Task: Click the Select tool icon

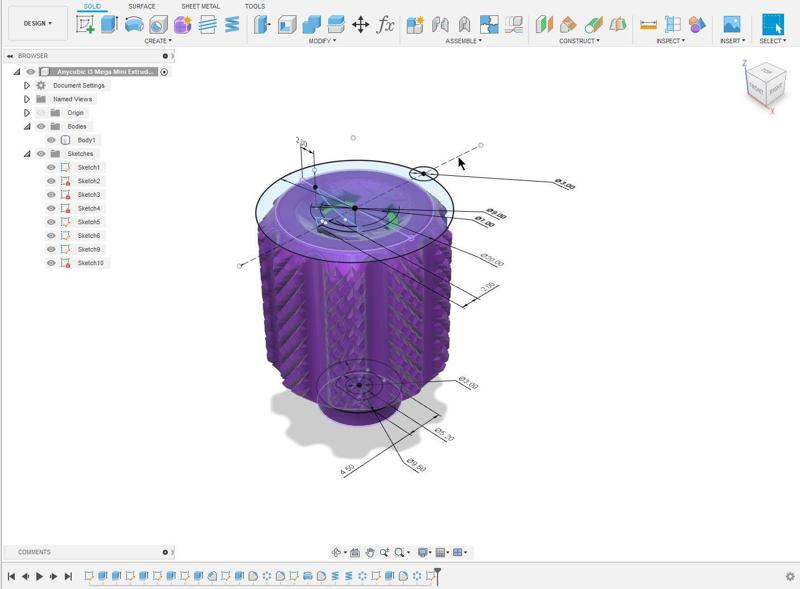Action: coord(773,25)
